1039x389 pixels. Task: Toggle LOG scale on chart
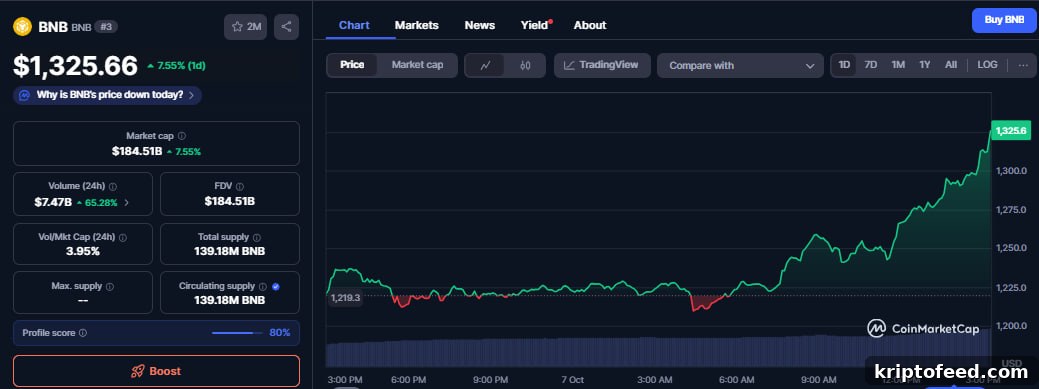(987, 65)
